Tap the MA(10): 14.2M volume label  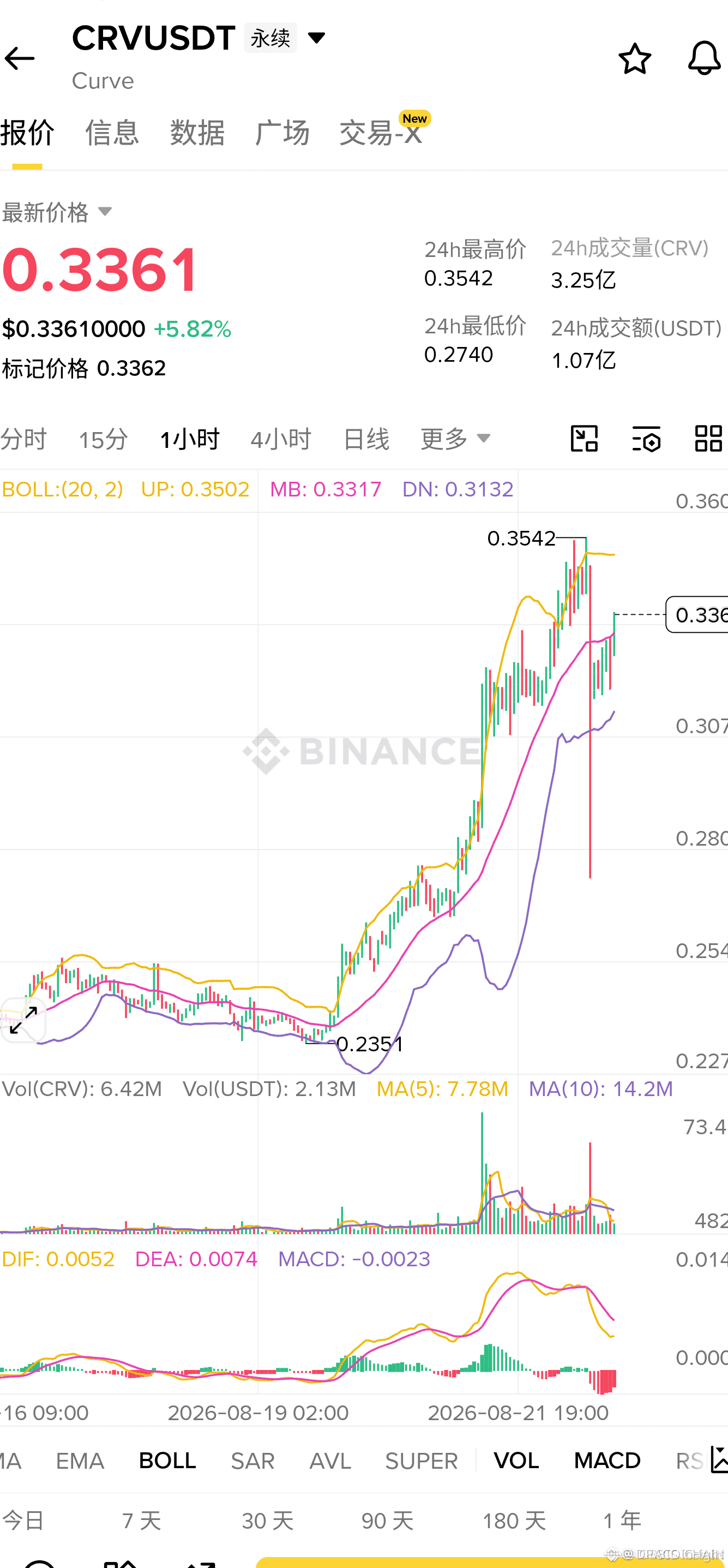(x=601, y=1089)
